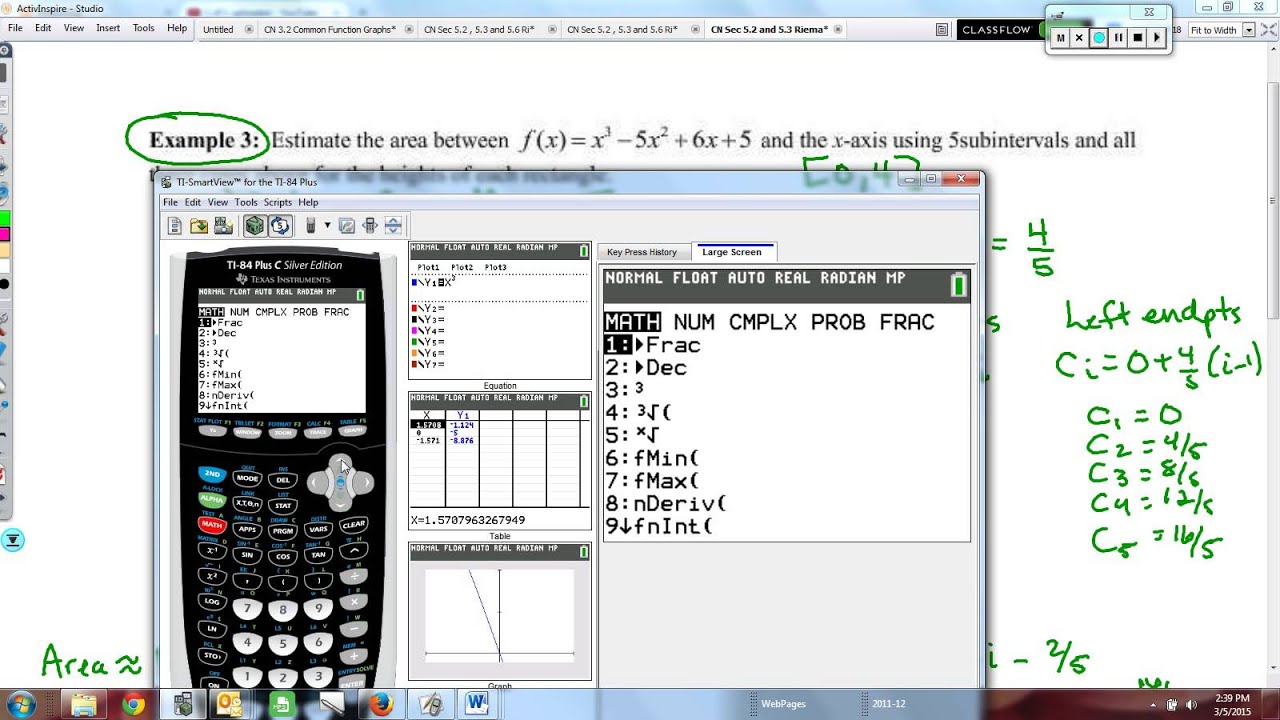1280x720 pixels.
Task: Click the Y1 equation blue color box
Action: point(414,282)
